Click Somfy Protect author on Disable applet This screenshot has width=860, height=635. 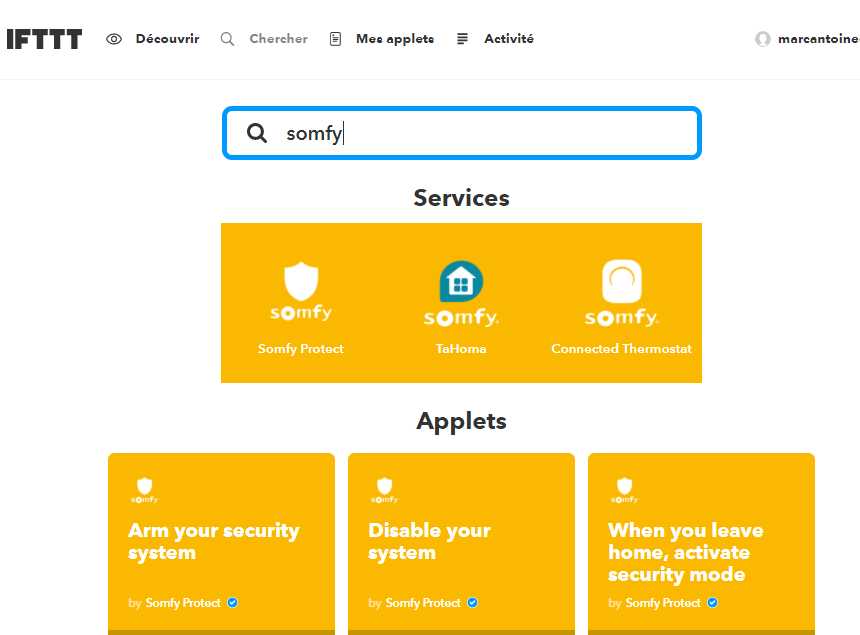423,603
